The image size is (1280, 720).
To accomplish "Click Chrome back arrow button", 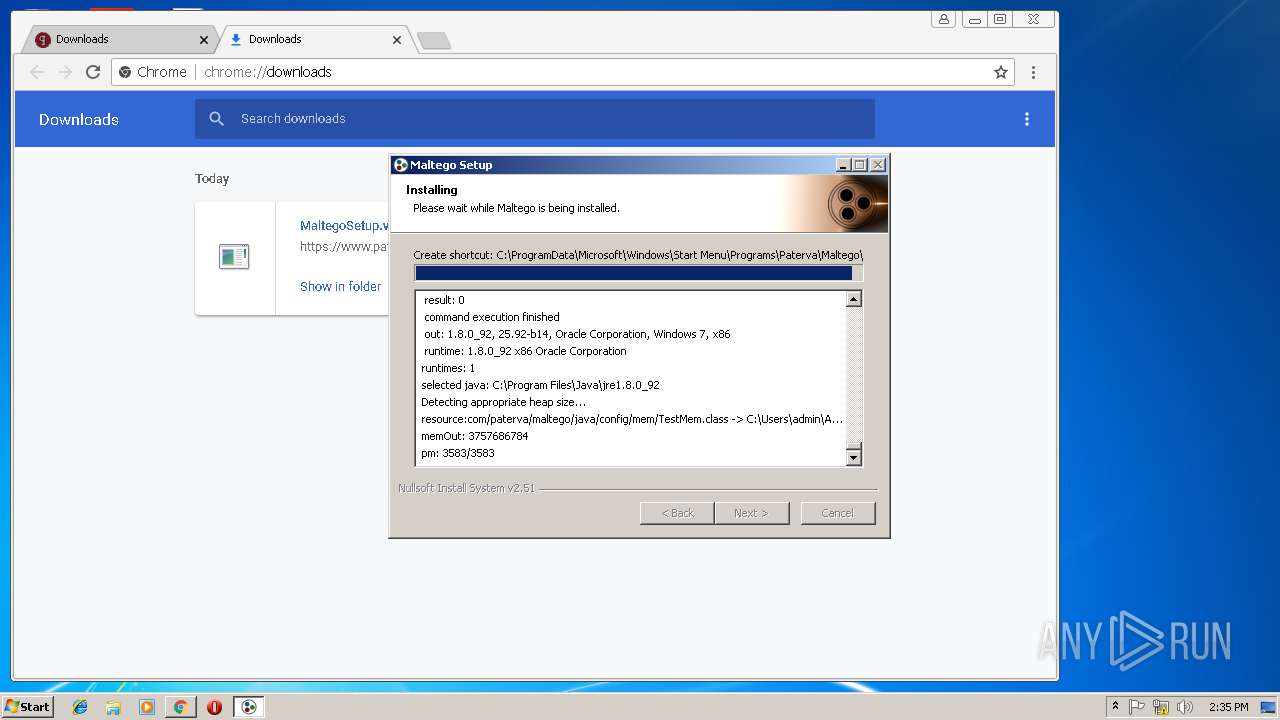I will [x=37, y=72].
